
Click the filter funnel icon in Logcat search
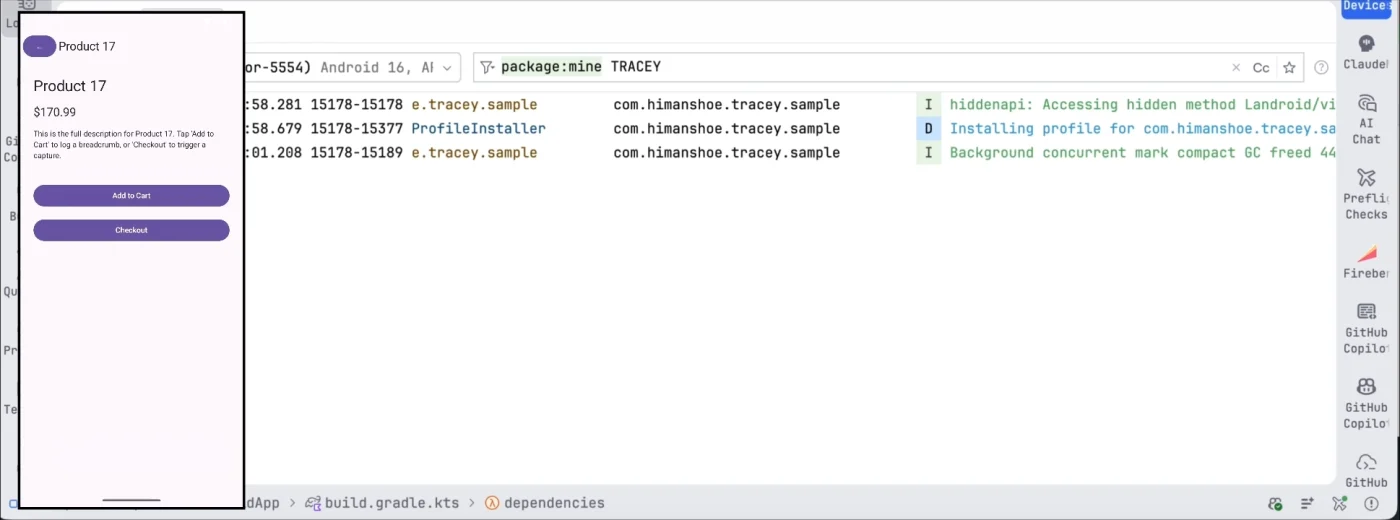click(487, 67)
